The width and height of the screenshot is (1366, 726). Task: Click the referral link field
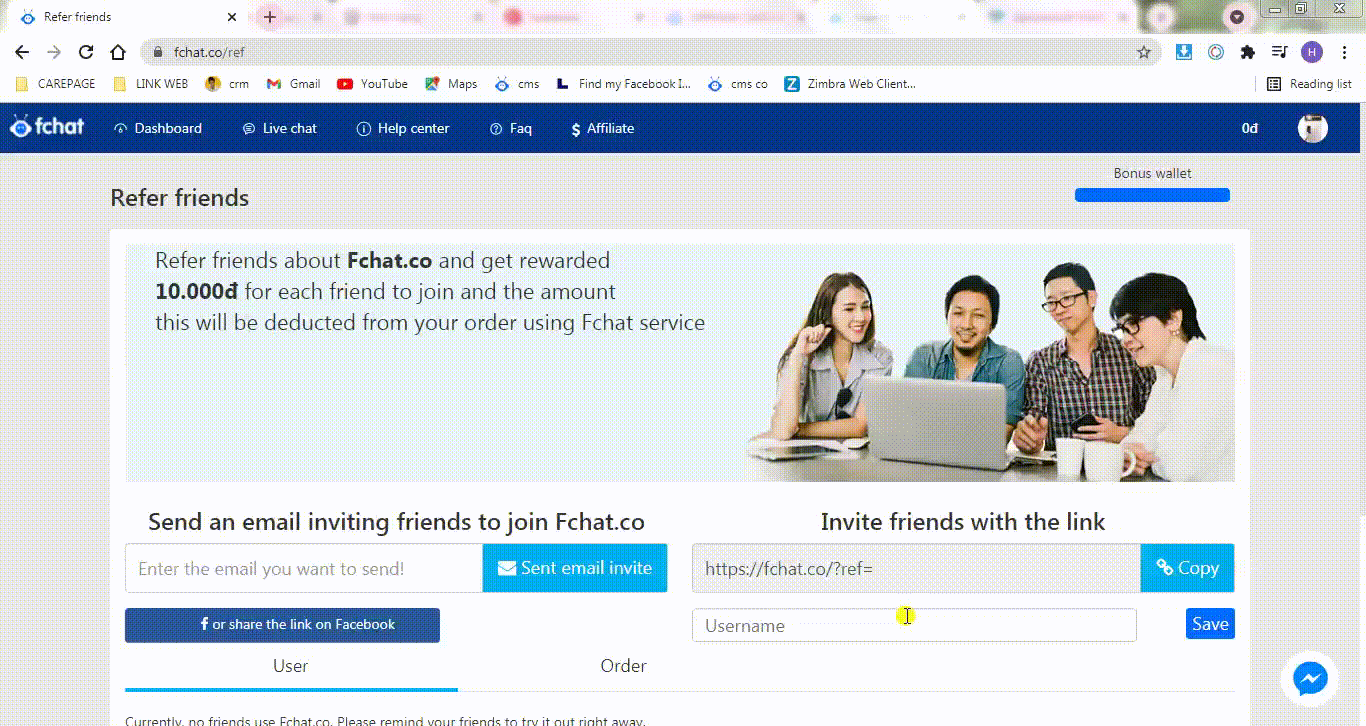916,568
